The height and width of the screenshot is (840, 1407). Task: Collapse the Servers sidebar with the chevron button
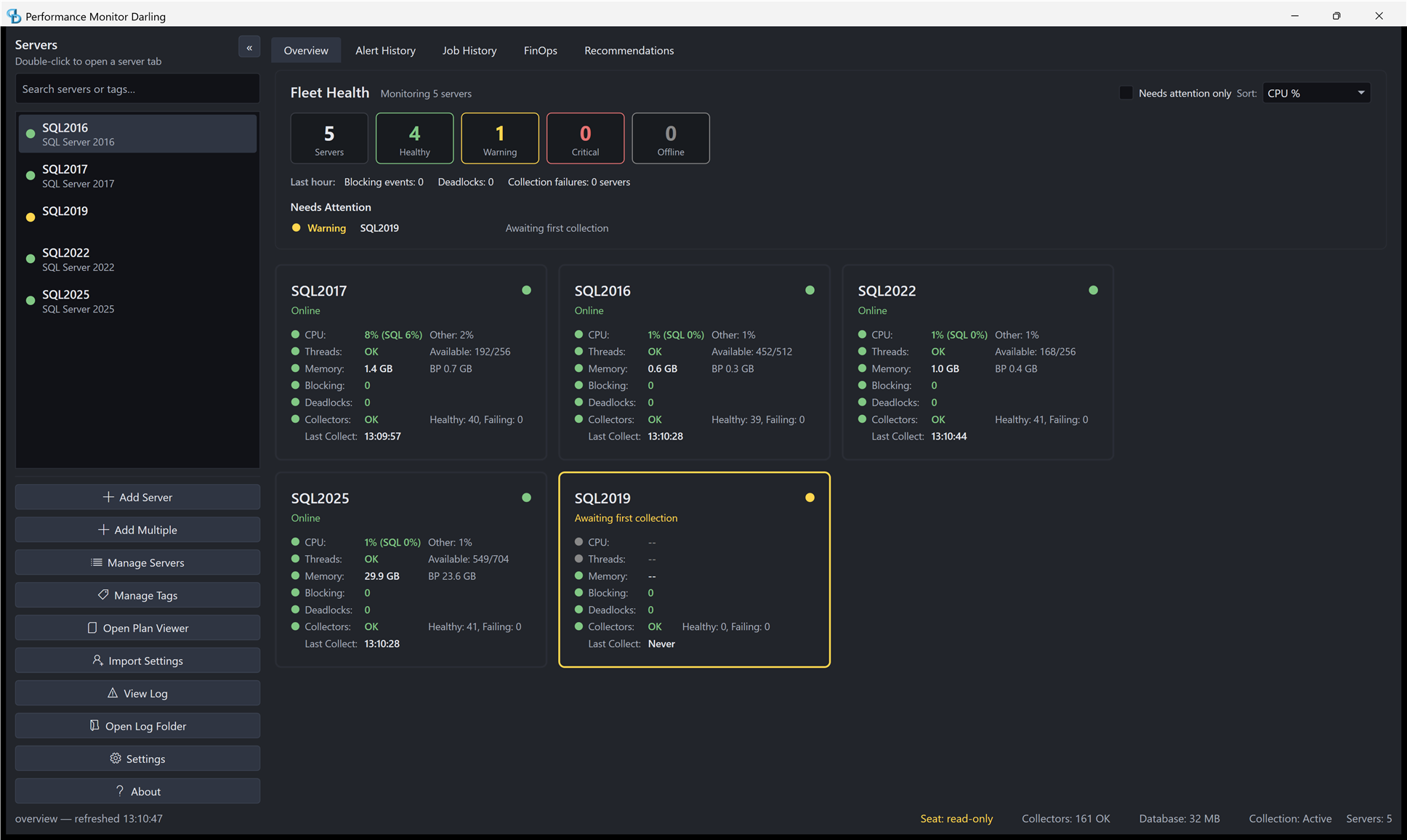pos(249,47)
